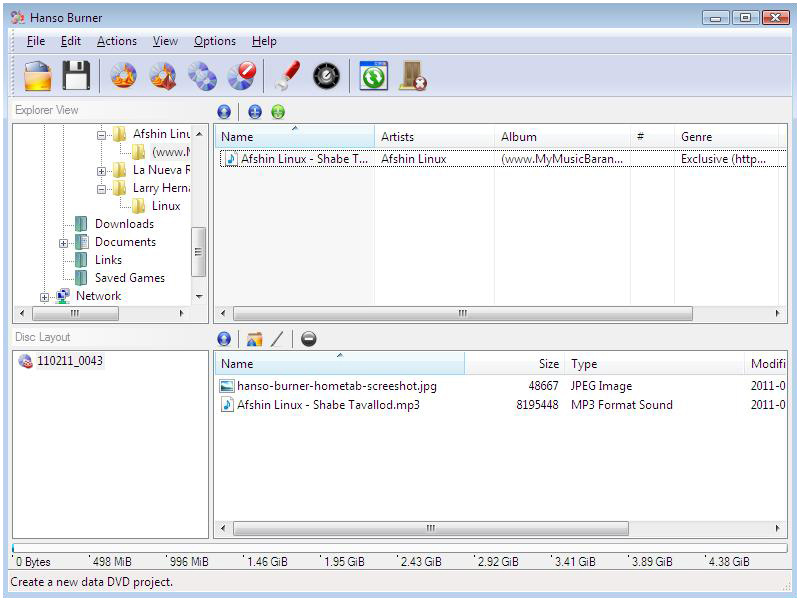
Task: Click the green plus add-all icon in Explorer View
Action: pyautogui.click(x=278, y=112)
